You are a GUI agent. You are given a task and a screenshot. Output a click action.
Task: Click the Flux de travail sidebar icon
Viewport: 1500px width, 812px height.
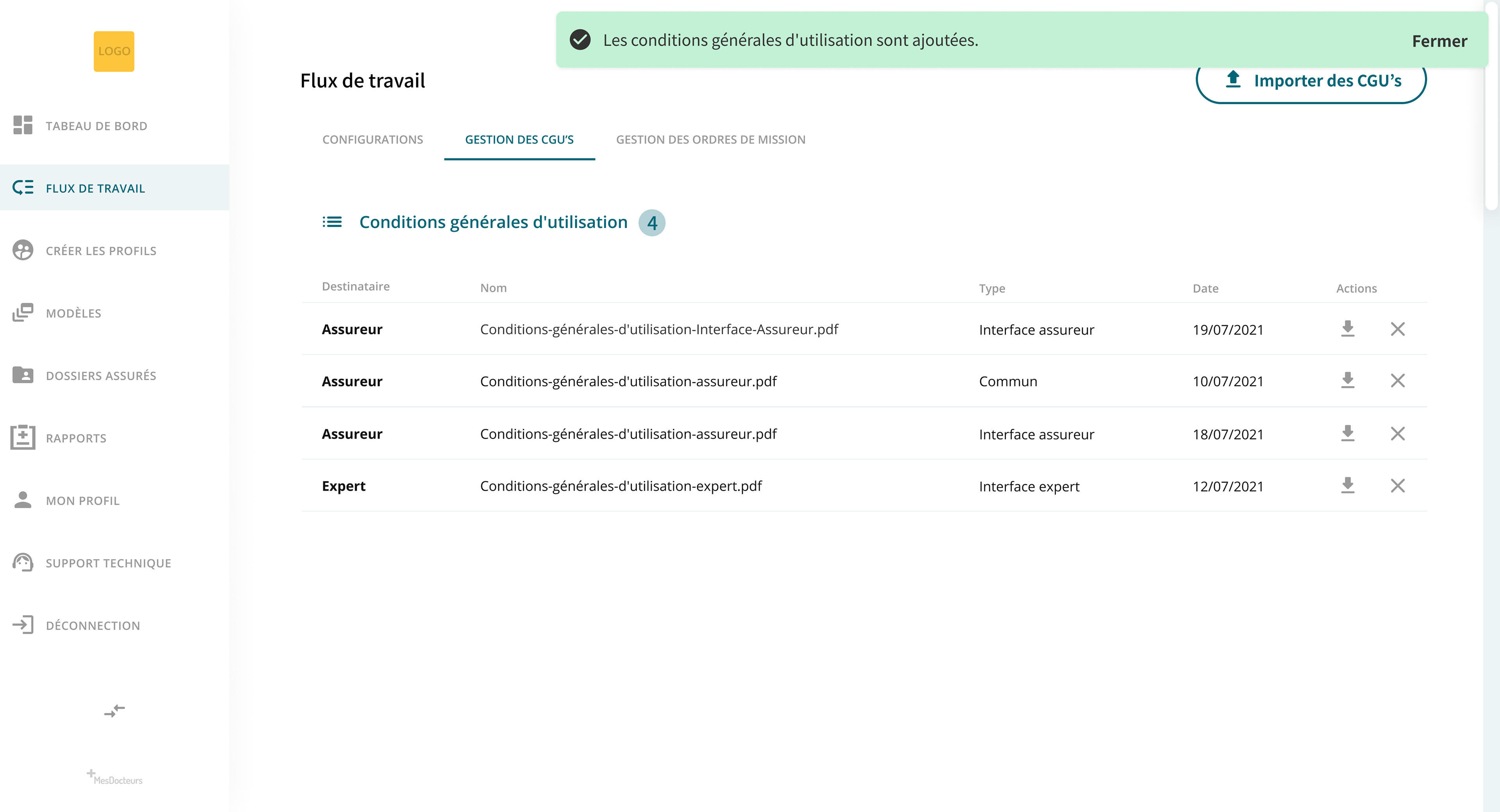(x=23, y=187)
